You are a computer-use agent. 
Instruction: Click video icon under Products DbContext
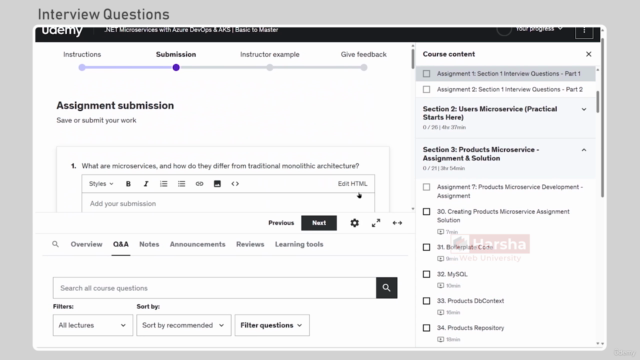coord(440,312)
